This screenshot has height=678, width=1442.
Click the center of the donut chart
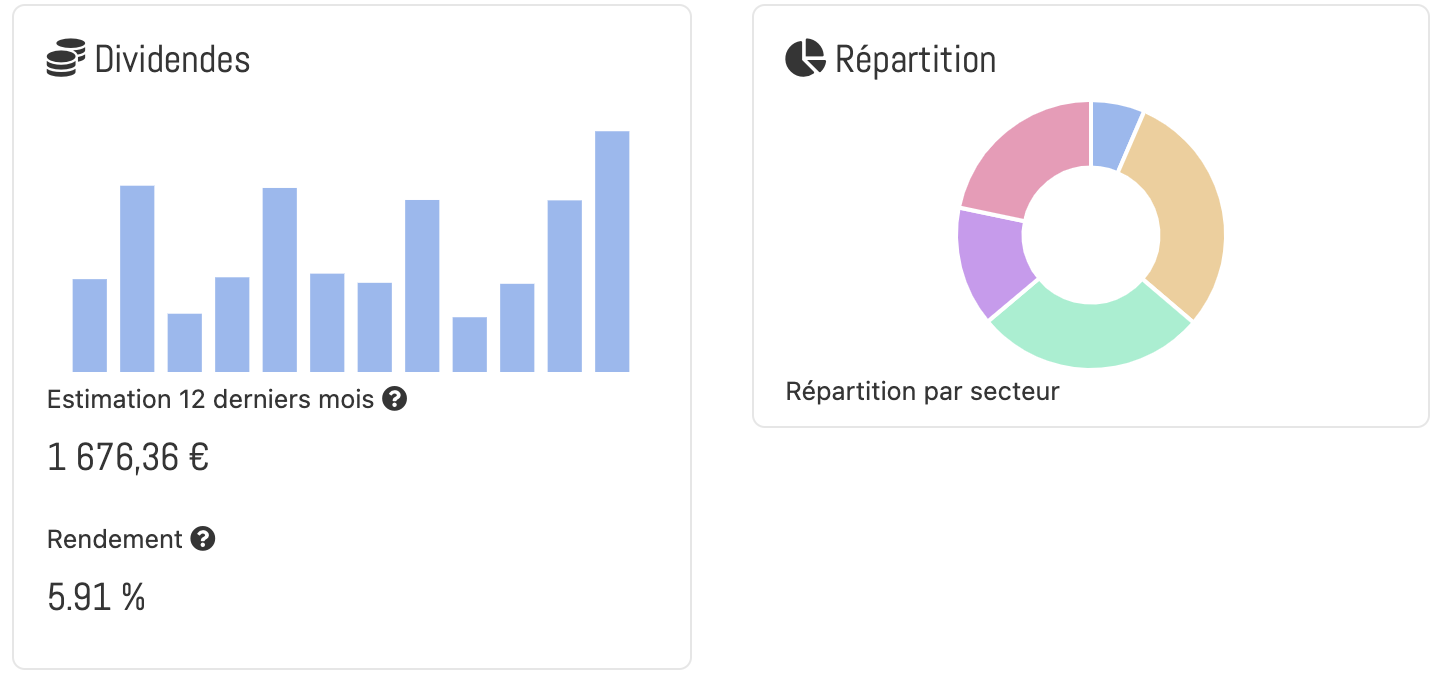(1090, 235)
